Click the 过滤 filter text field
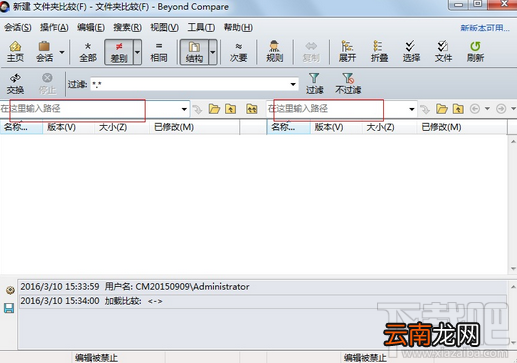This screenshot has height=363, width=517. tap(189, 84)
